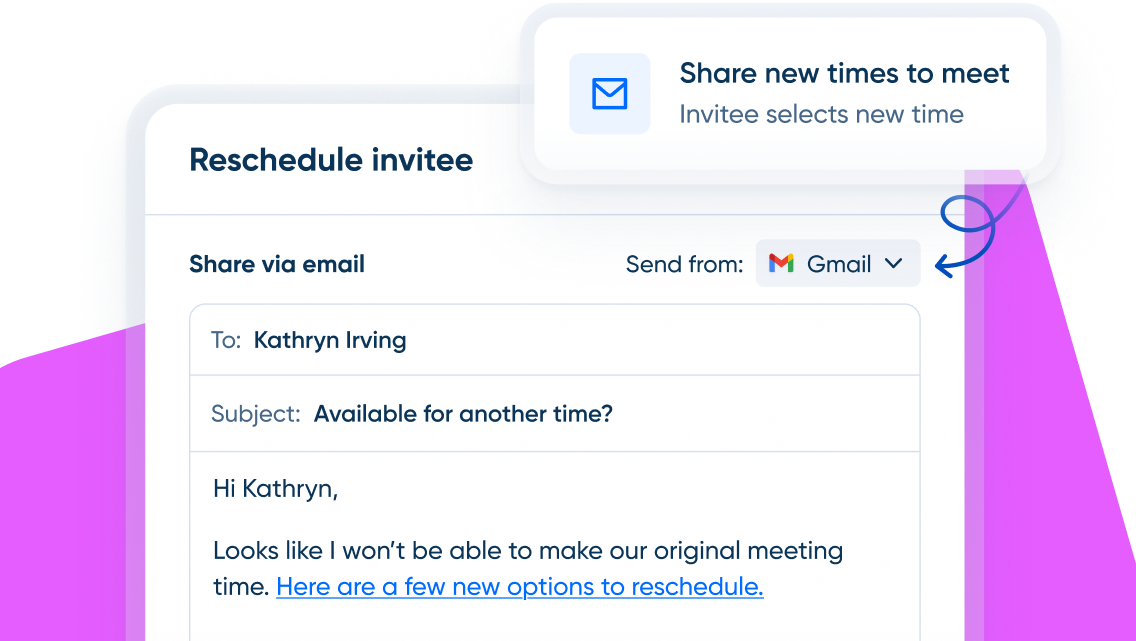Click the Share new times to meet heading
The height and width of the screenshot is (641, 1136).
[x=844, y=73]
